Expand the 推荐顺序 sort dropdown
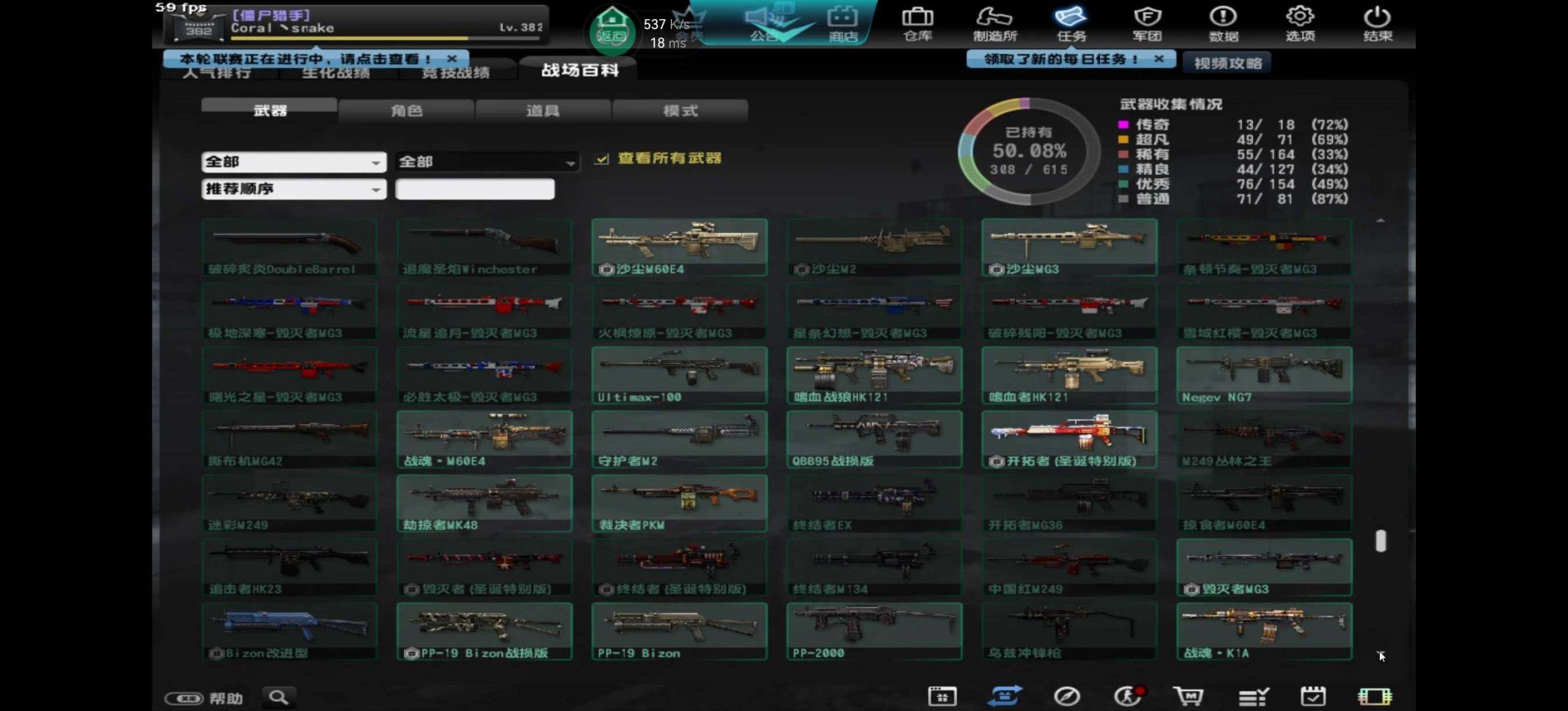1568x711 pixels. 294,190
